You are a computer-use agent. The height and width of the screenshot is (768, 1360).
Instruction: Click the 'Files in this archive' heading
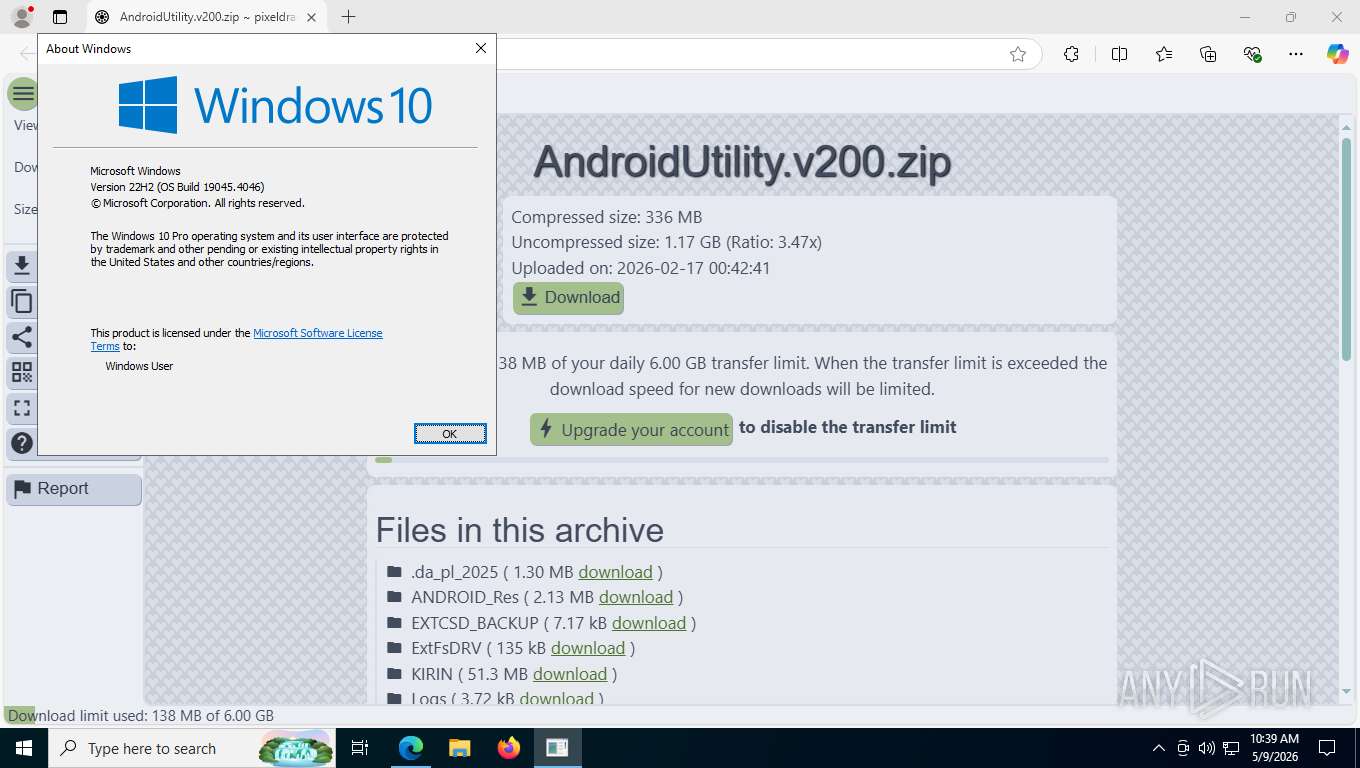520,530
